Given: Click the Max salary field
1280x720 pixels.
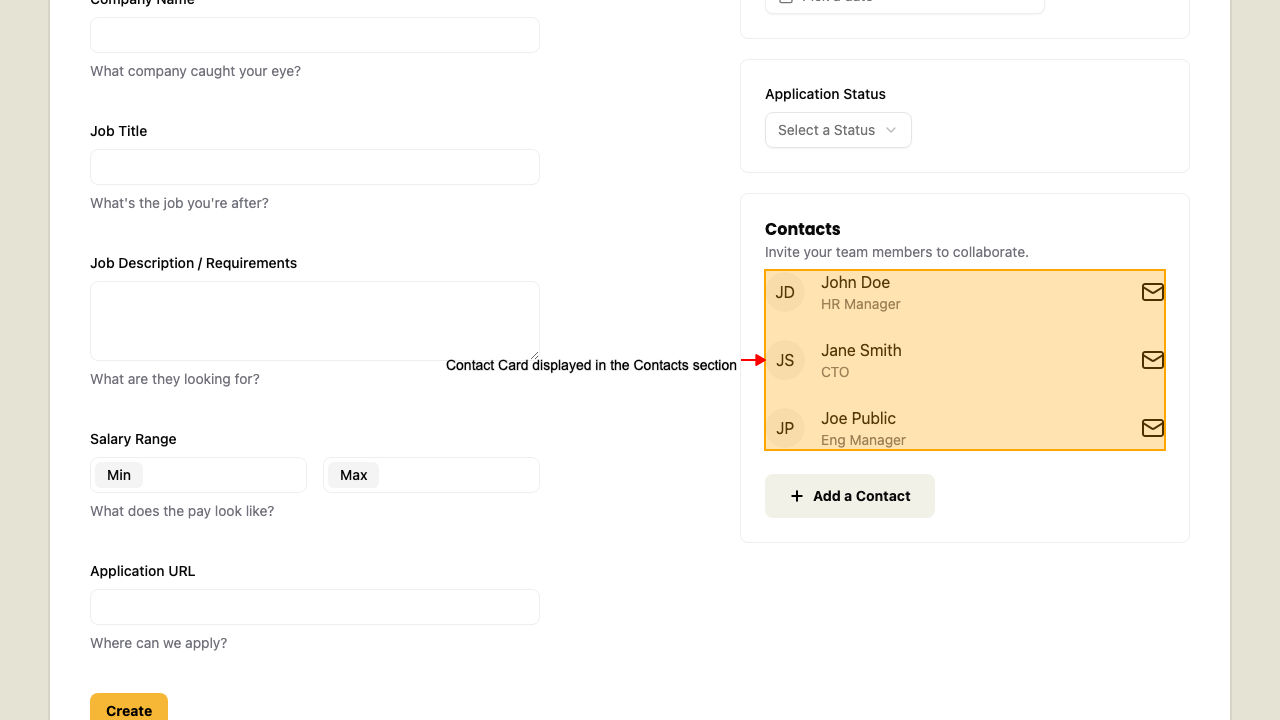Looking at the screenshot, I should click(x=430, y=474).
